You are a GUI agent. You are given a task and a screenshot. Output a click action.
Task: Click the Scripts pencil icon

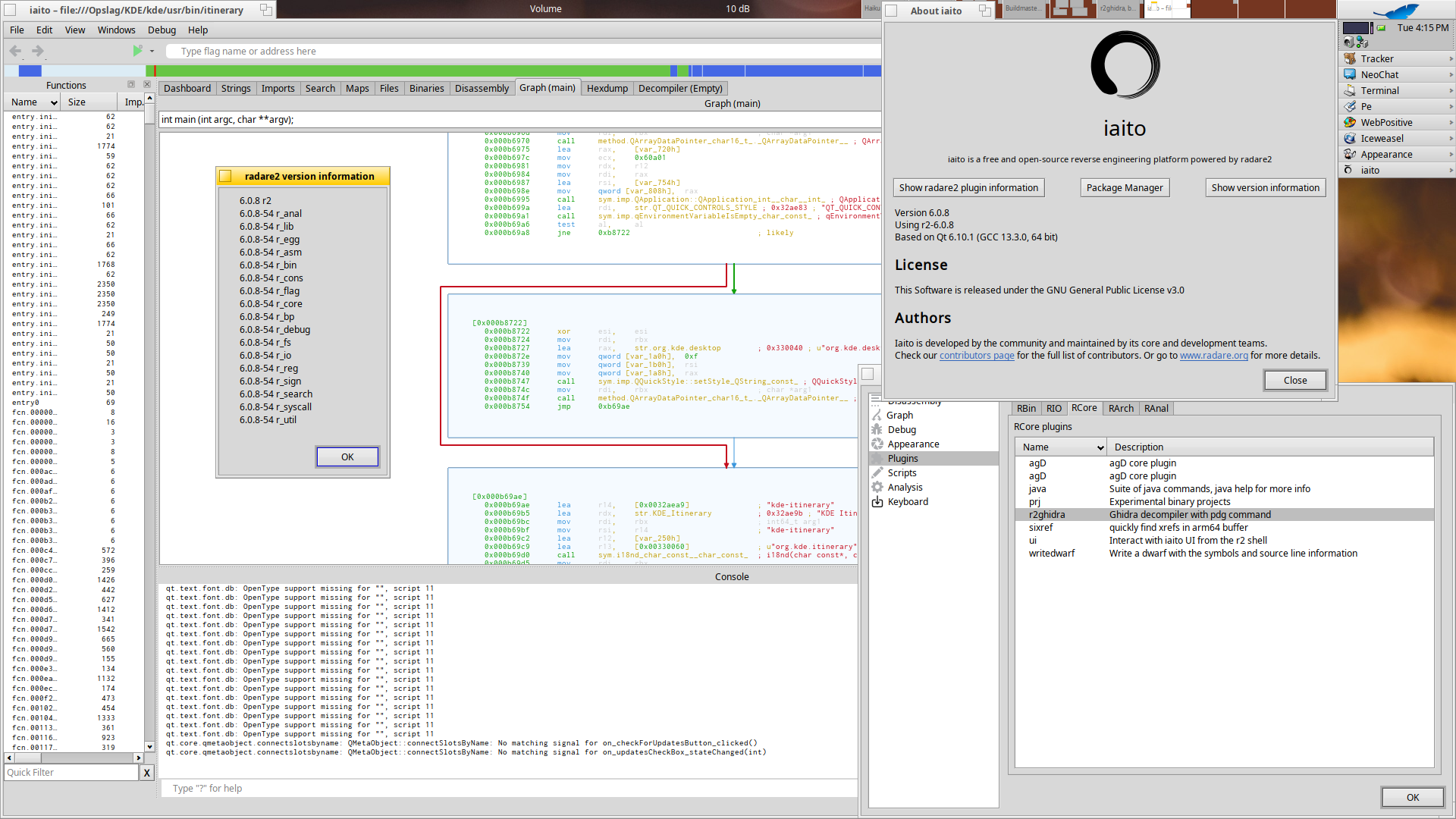pos(877,473)
